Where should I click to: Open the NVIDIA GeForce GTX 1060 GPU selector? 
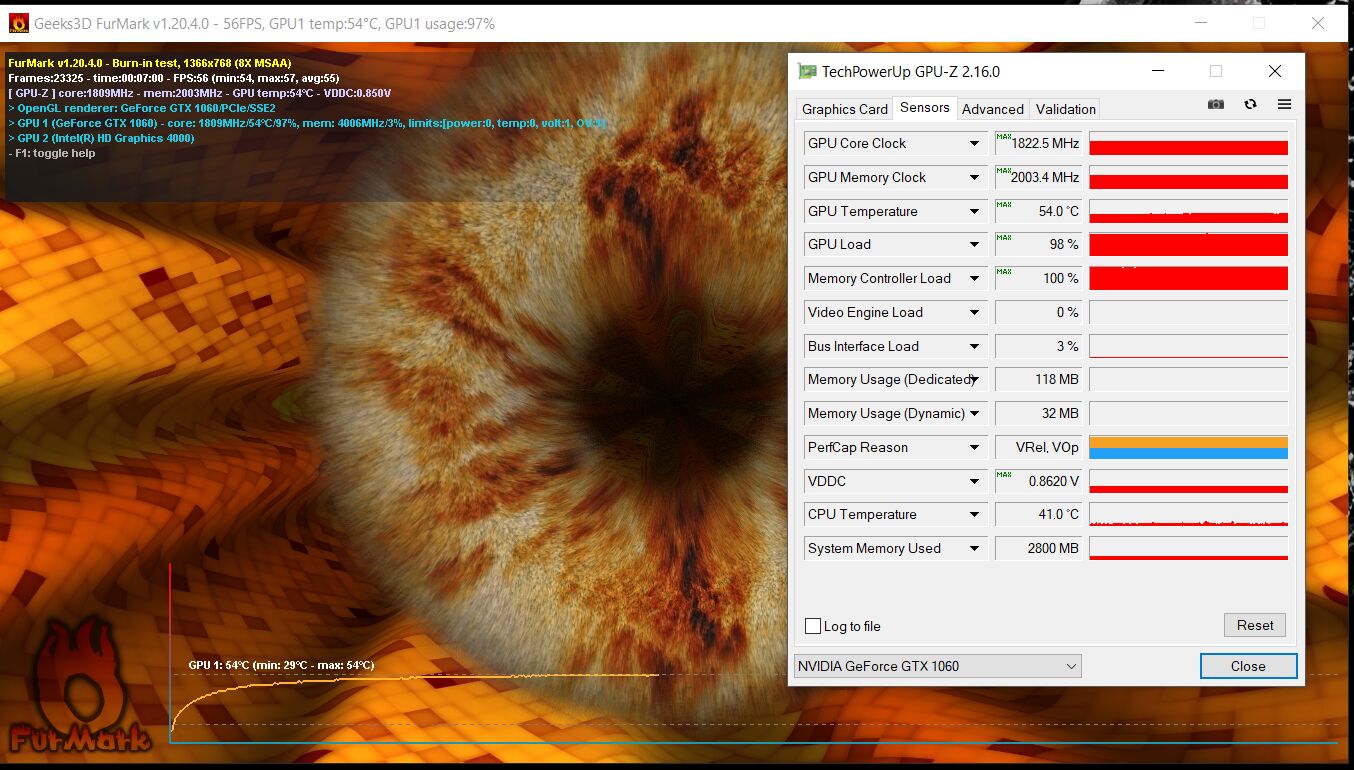pos(938,666)
